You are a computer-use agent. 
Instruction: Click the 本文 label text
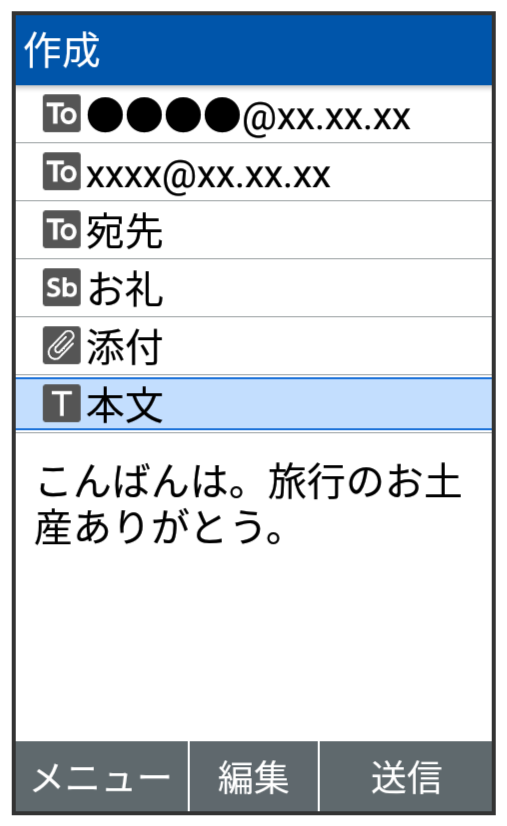[x=125, y=404]
